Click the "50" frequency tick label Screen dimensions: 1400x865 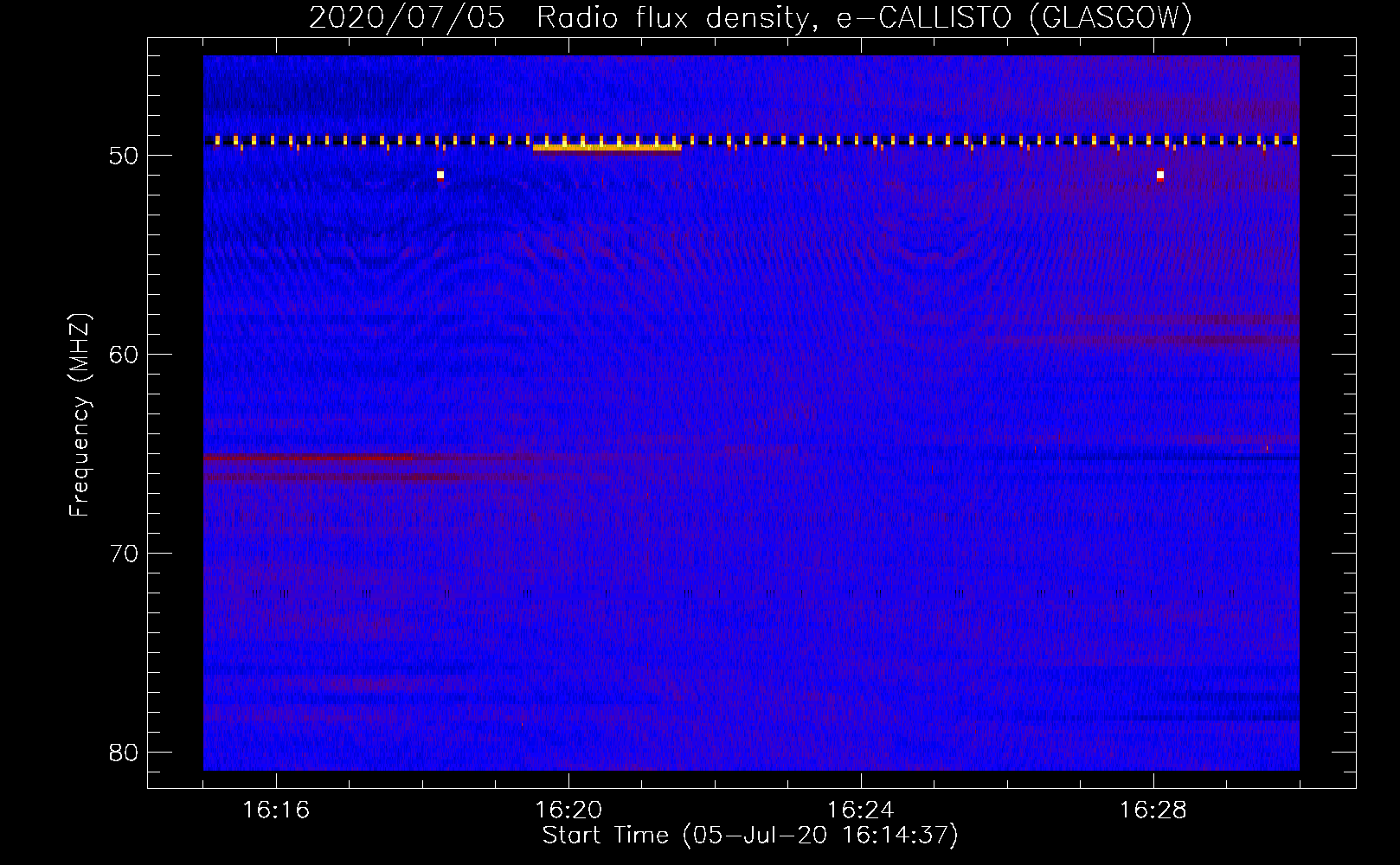(124, 156)
